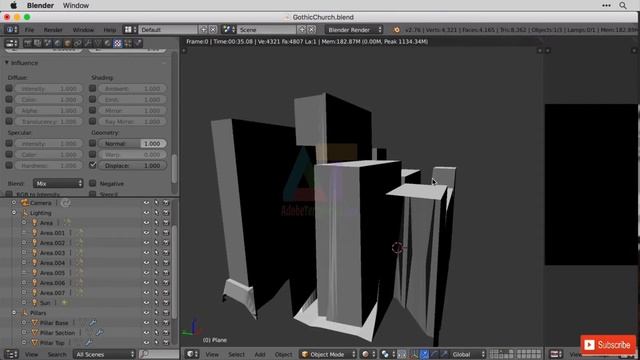Open the All Scenes display dropdown
Screen dimensions: 640x360
(x=104, y=354)
